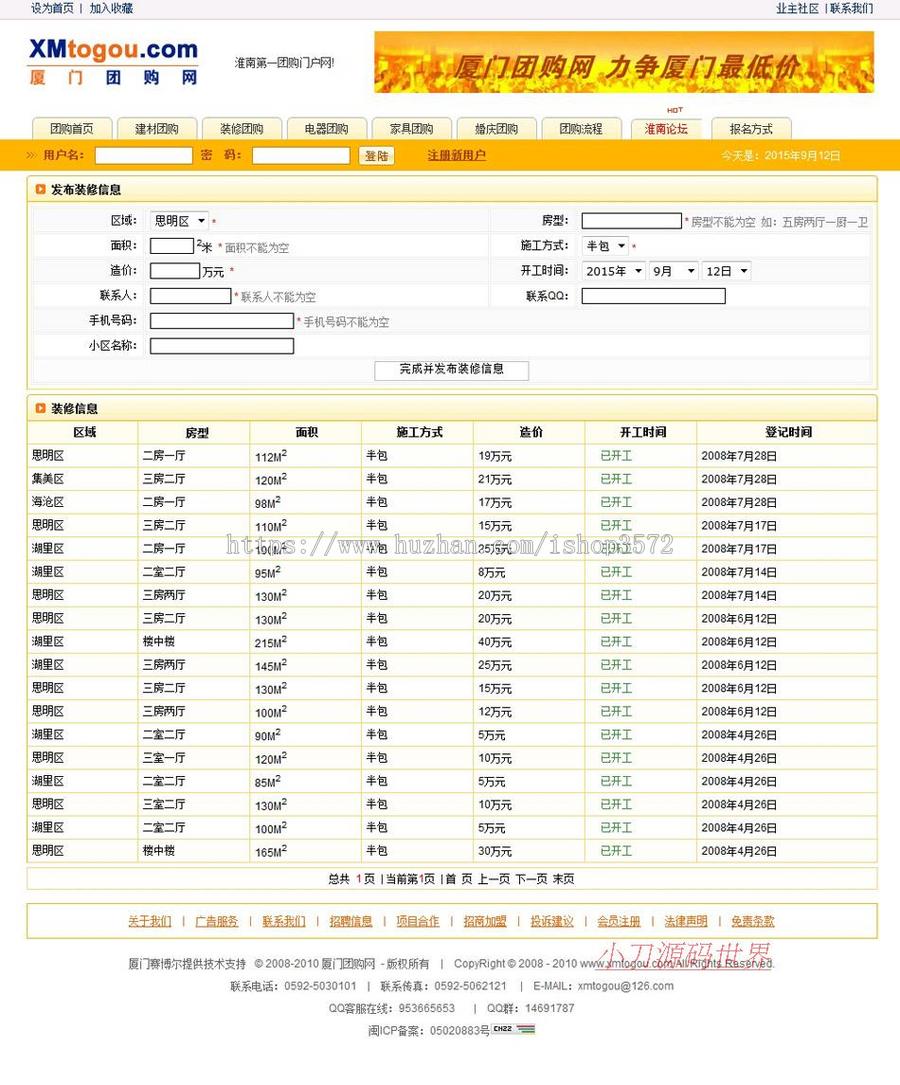This screenshot has height=1085, width=900.
Task: Open the 淮南论坛 HOT tab
Action: coord(666,129)
